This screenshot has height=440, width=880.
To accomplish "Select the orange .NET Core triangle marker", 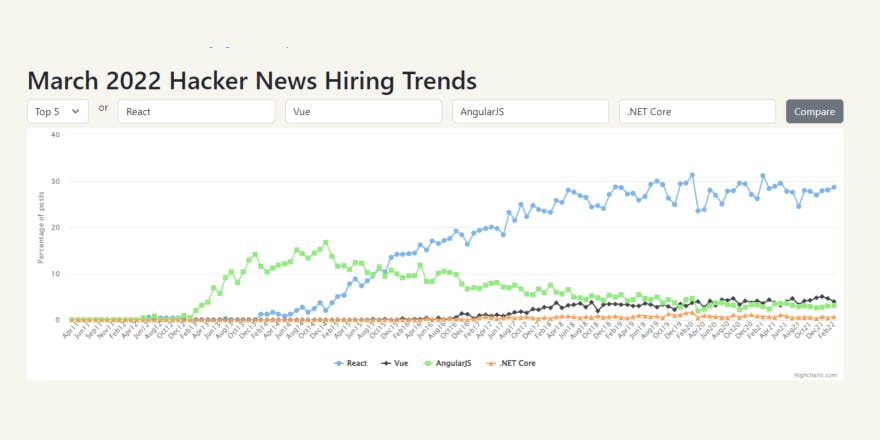I will pyautogui.click(x=490, y=364).
